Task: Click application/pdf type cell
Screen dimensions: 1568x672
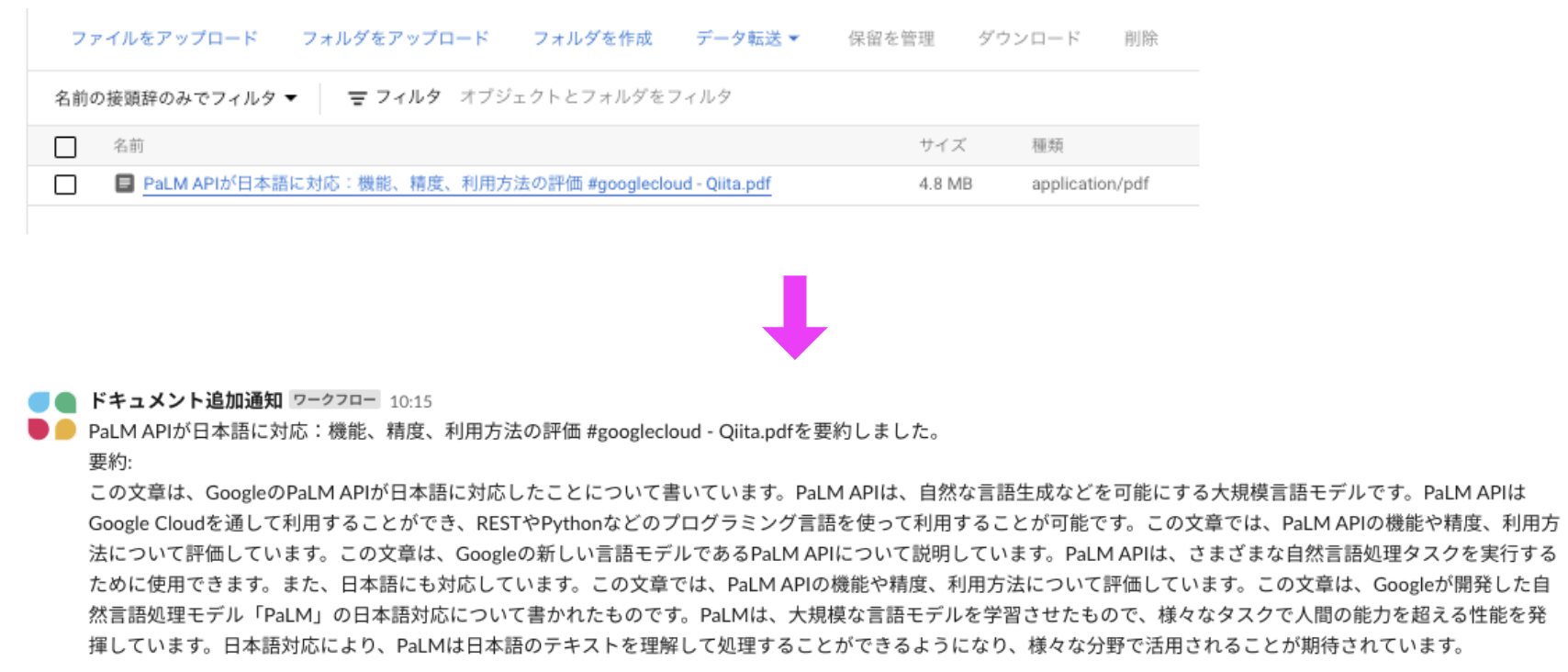Action: (1090, 184)
